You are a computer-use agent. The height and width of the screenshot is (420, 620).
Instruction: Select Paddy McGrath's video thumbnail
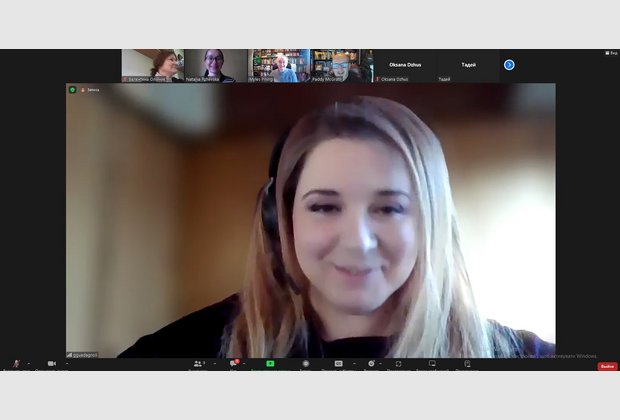[342, 66]
